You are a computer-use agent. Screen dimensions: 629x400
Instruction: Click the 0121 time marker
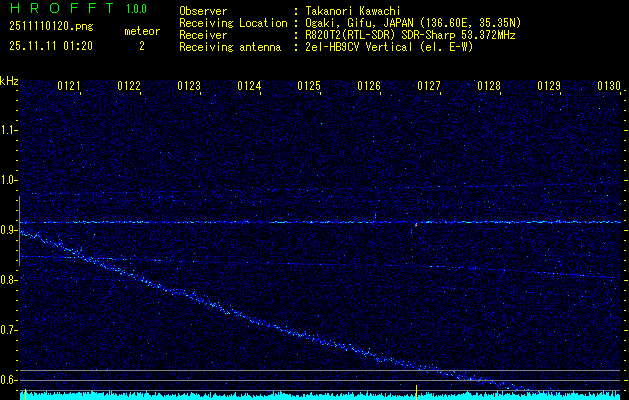click(x=69, y=87)
